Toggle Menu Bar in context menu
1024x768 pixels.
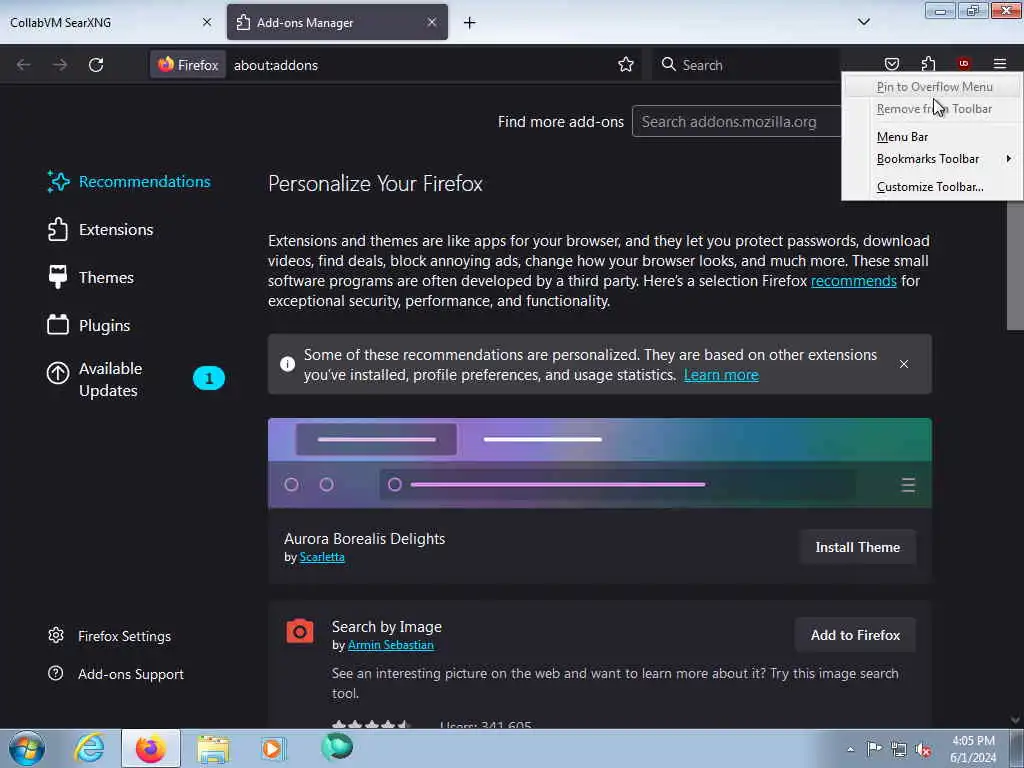tap(934, 136)
